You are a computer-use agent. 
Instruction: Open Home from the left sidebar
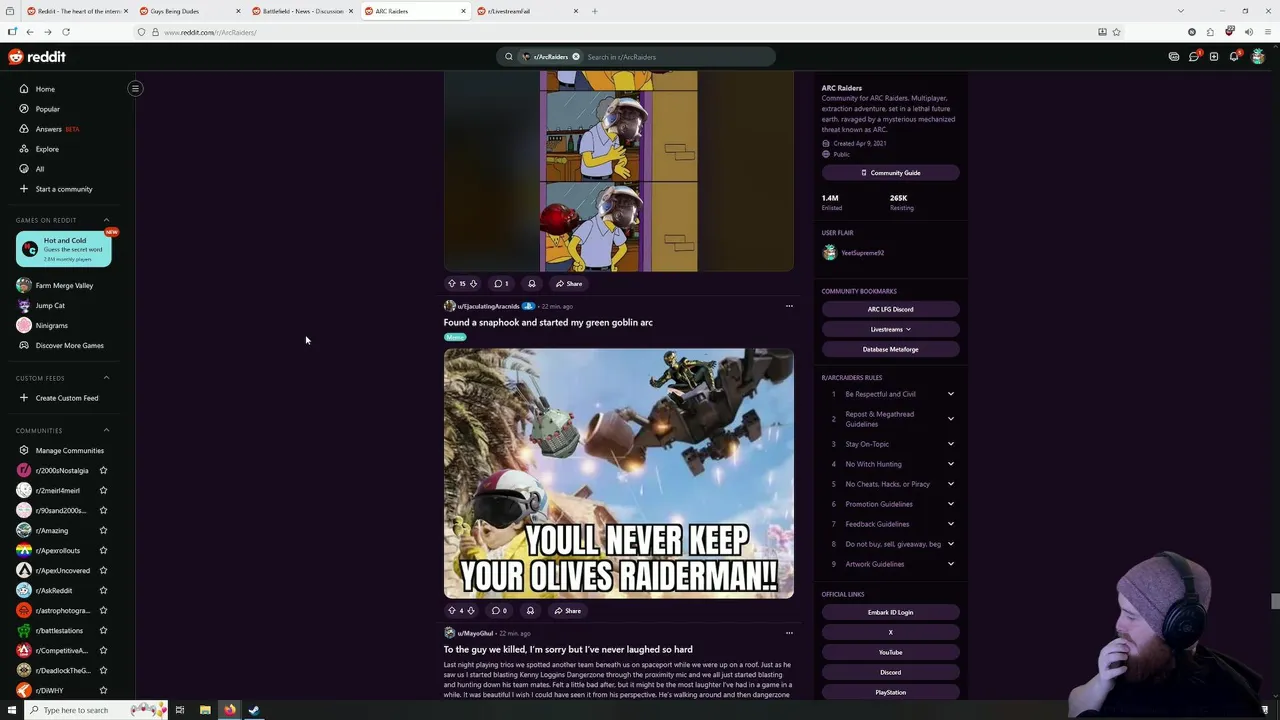coord(45,89)
